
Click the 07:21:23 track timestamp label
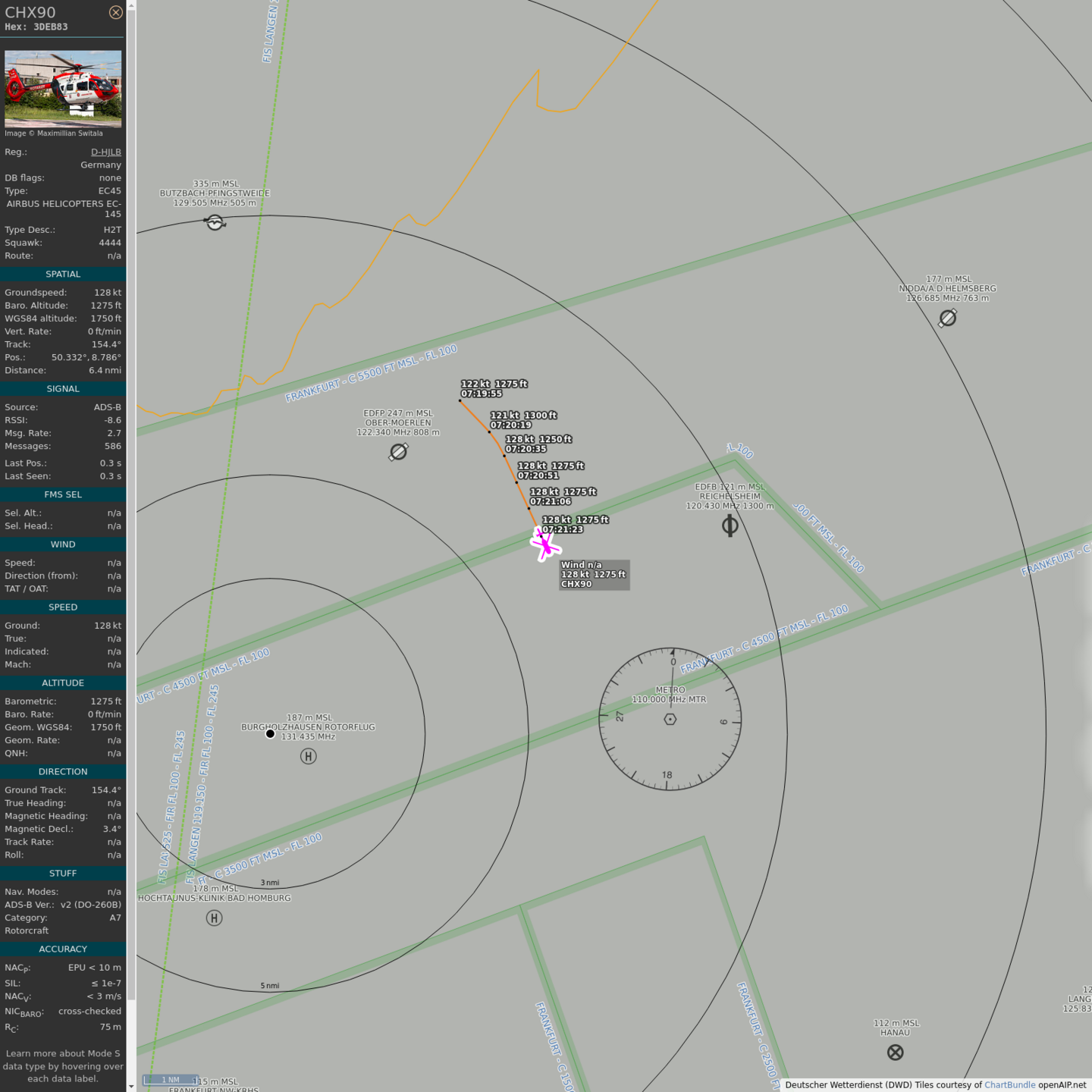point(563,529)
